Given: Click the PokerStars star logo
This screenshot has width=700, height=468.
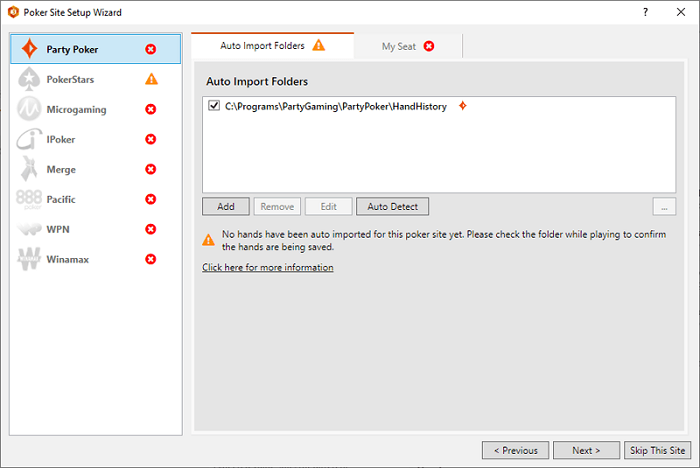Looking at the screenshot, I should pyautogui.click(x=29, y=79).
